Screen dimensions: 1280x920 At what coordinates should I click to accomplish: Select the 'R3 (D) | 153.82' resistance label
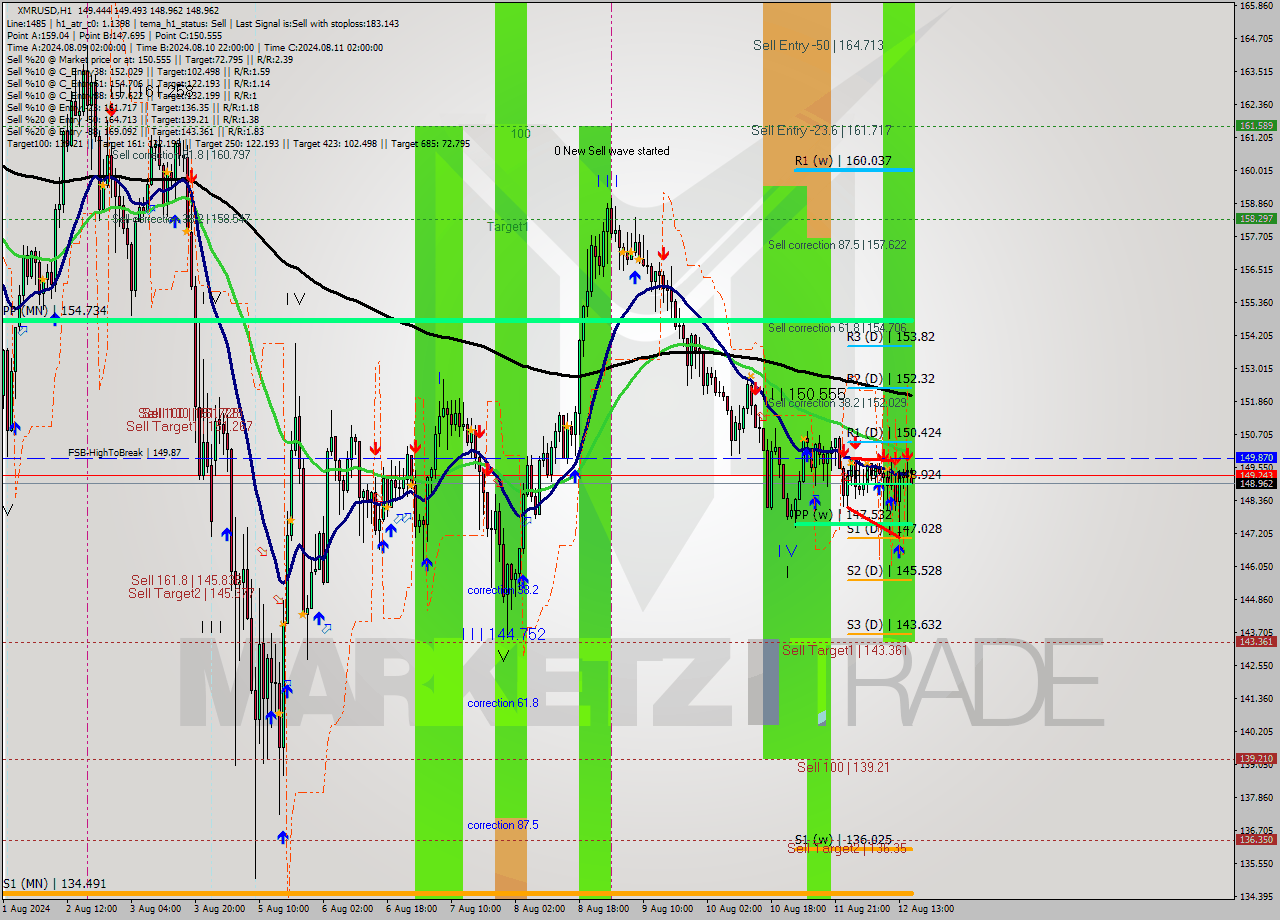point(891,337)
